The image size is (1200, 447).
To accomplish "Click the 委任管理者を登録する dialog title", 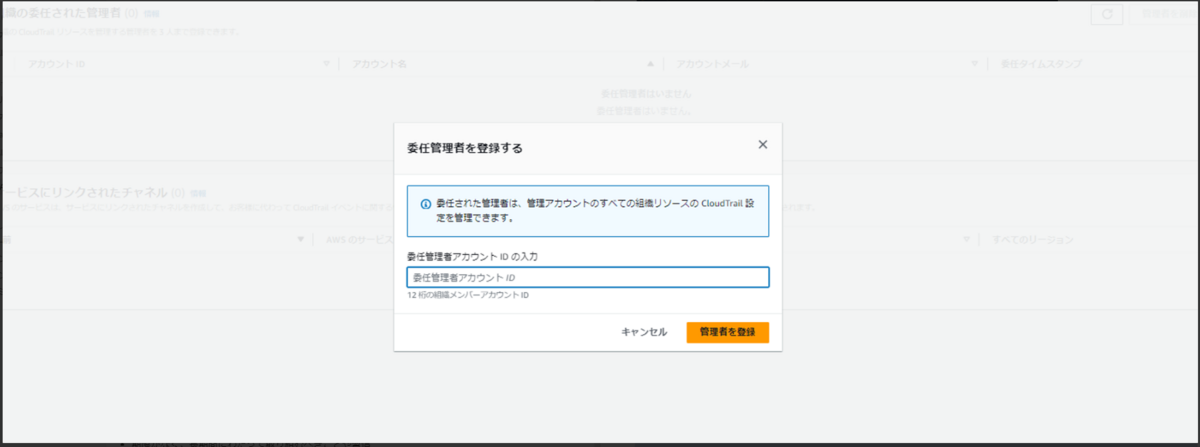I will click(464, 148).
